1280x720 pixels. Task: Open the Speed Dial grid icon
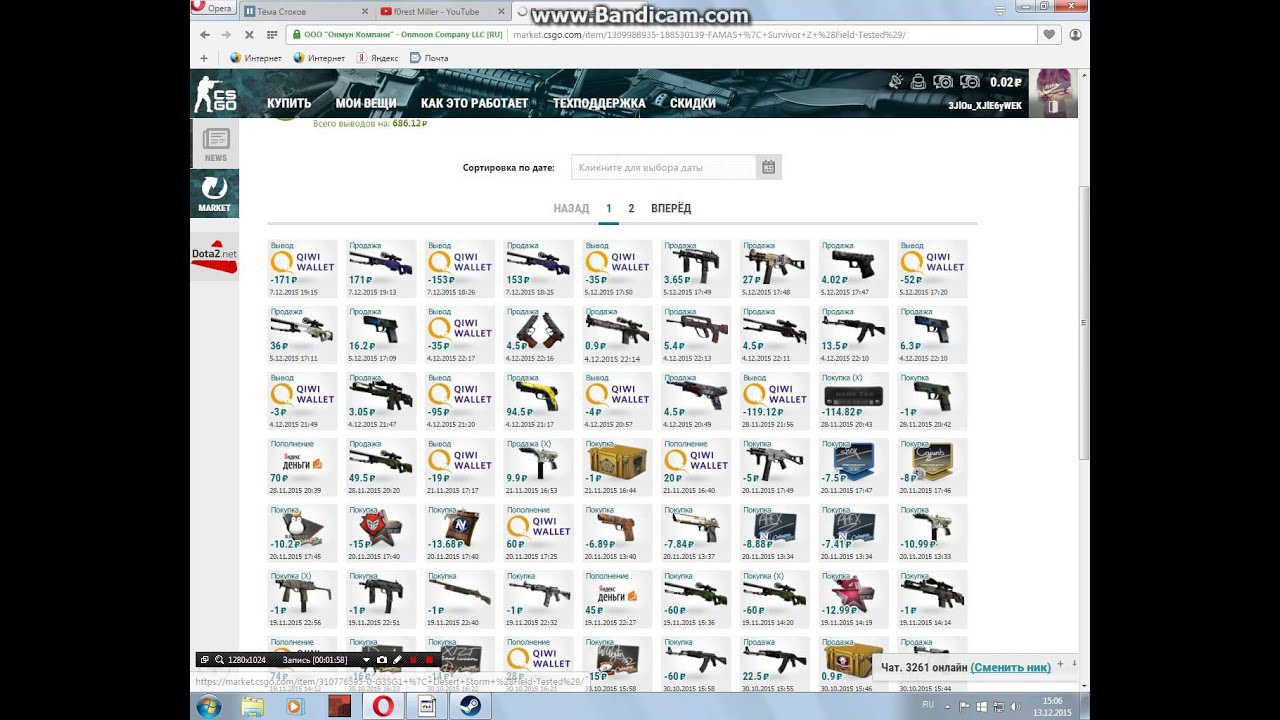(x=272, y=34)
